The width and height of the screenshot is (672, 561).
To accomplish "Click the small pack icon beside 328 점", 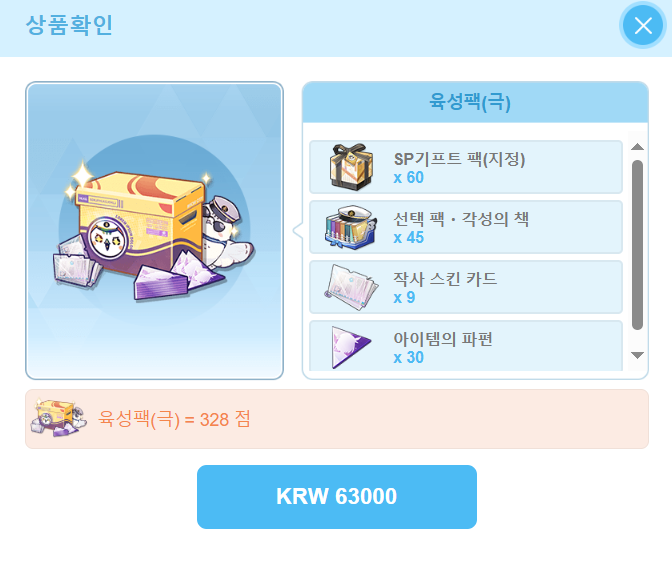I will (x=58, y=418).
